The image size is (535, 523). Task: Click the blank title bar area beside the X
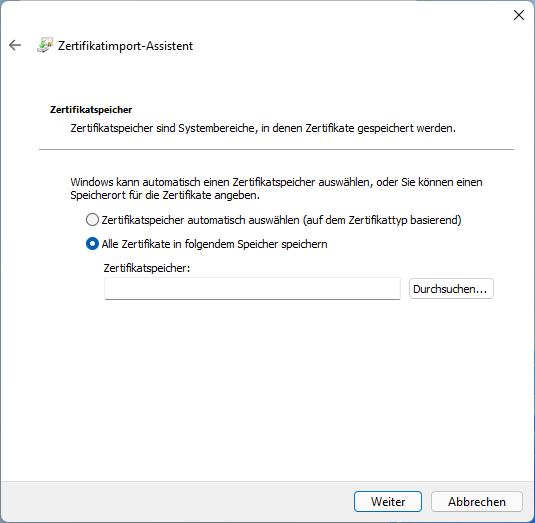click(273, 15)
